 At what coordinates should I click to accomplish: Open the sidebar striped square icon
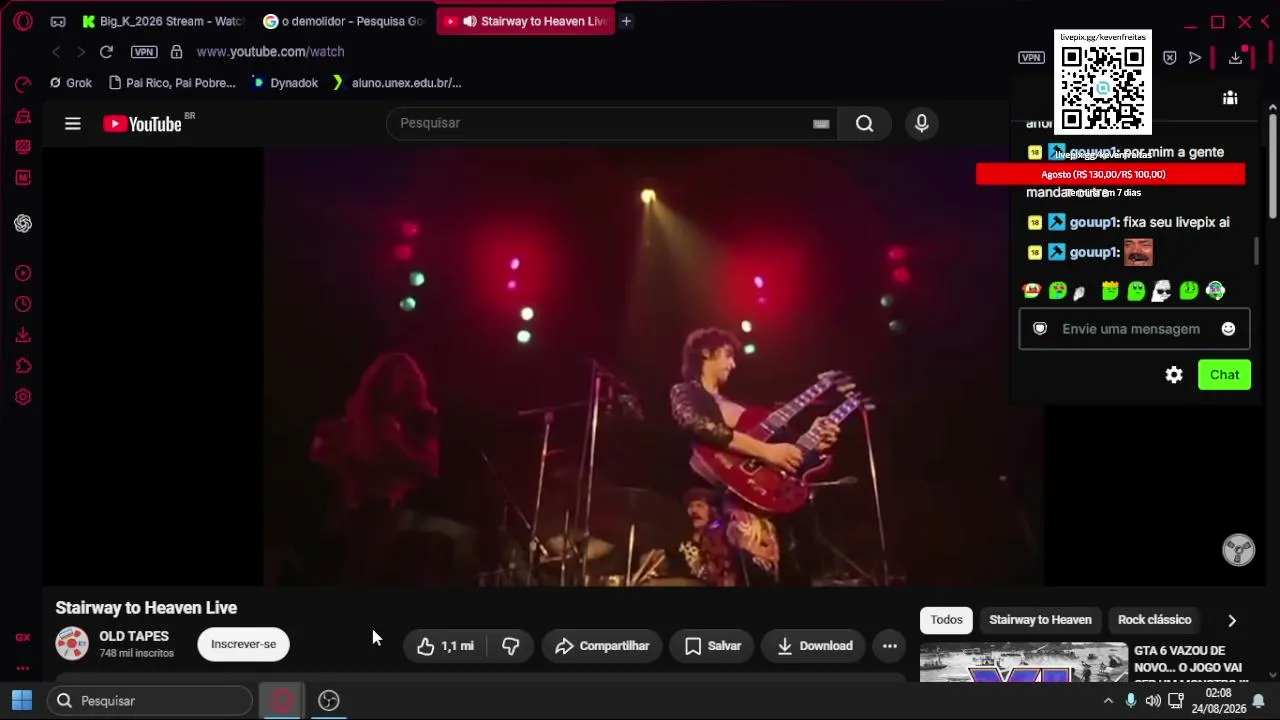23,147
